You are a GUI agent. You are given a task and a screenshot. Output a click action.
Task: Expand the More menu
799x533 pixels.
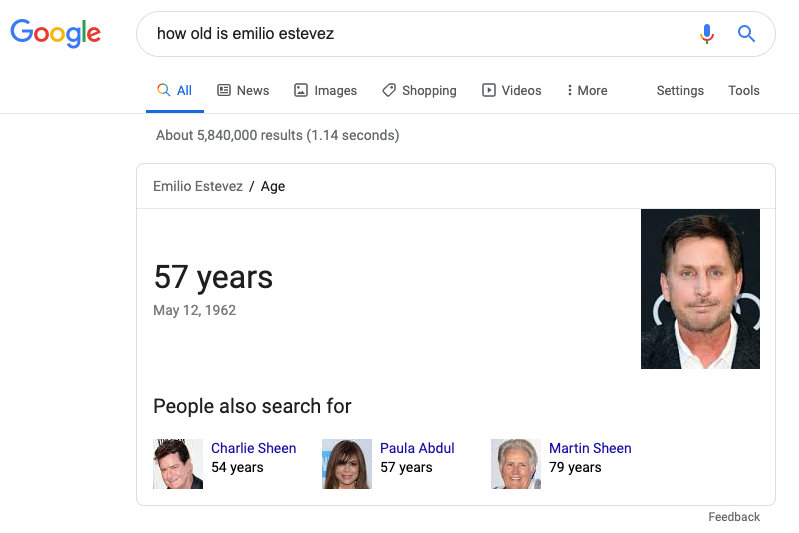tap(587, 91)
